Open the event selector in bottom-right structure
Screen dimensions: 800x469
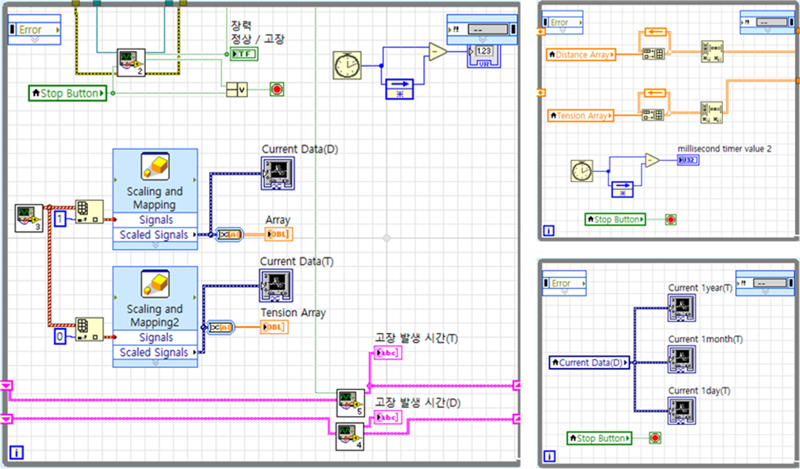pos(764,284)
